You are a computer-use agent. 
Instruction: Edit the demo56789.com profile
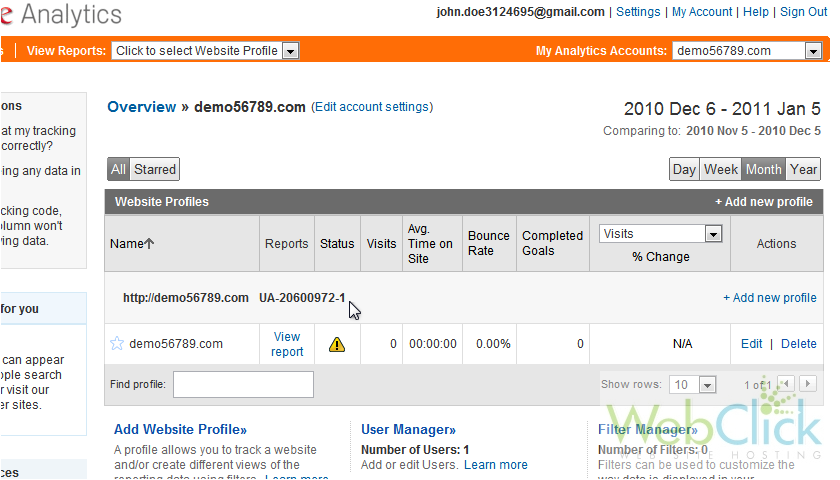(x=752, y=344)
